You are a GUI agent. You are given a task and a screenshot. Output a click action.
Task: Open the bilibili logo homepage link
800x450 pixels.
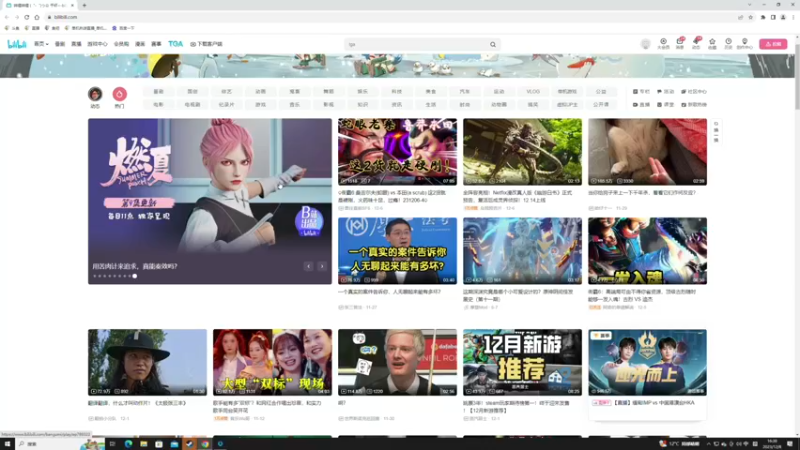(17, 44)
